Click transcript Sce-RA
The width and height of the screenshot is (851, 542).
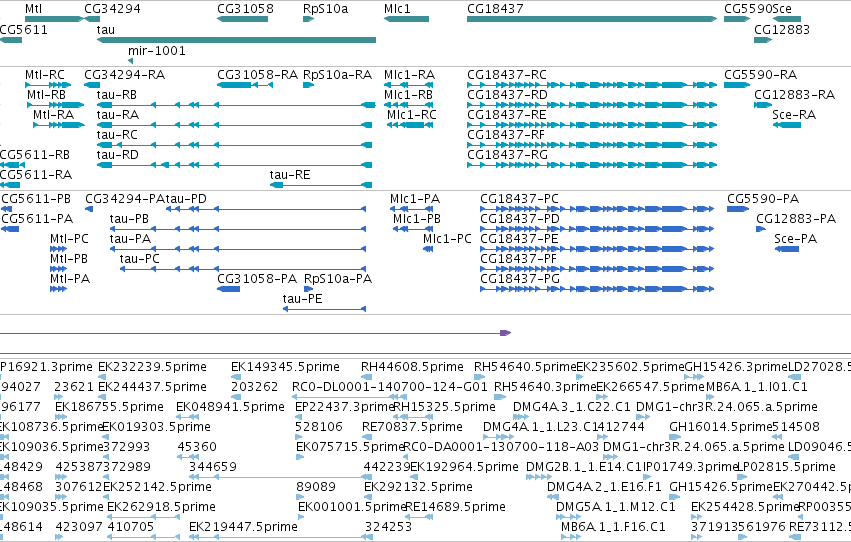click(787, 125)
